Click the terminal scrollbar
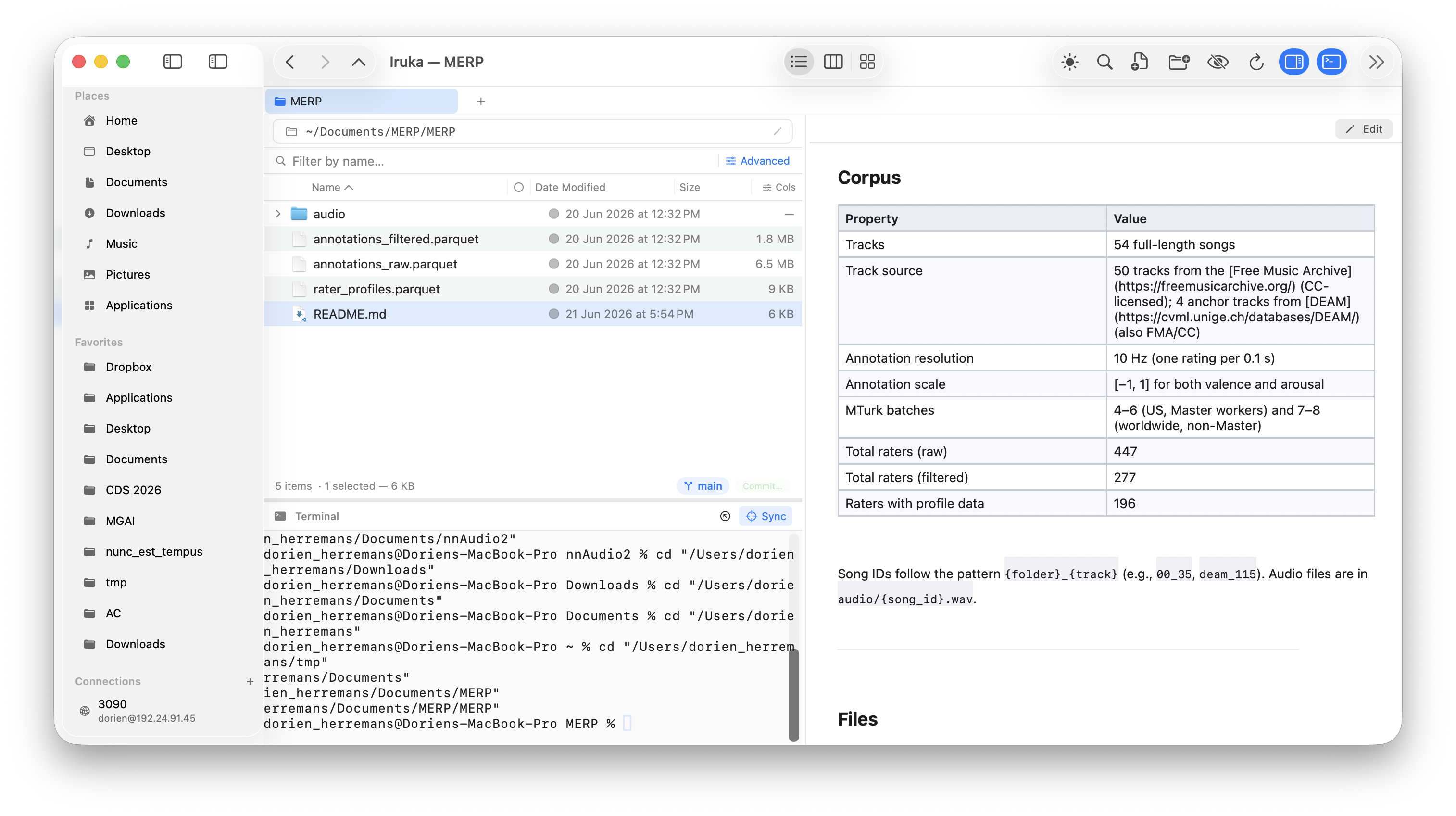 point(793,694)
